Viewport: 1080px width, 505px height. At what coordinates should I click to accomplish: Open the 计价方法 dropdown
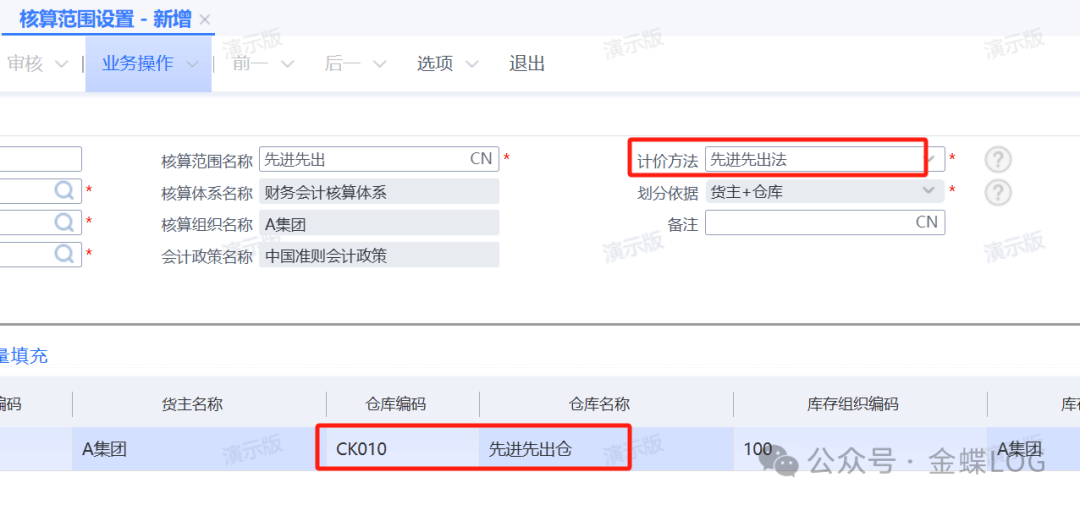point(931,159)
